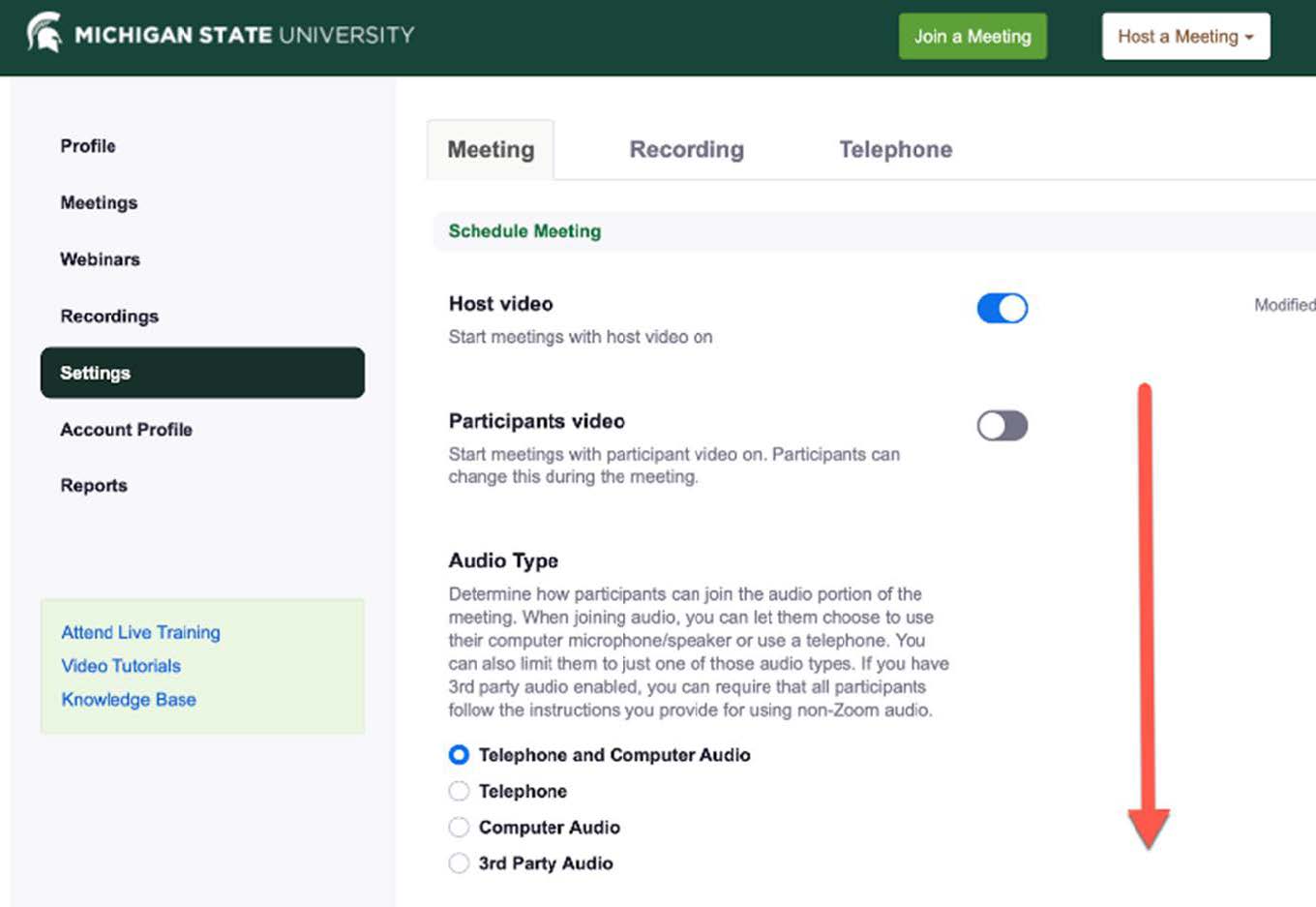Click the Join a Meeting button
This screenshot has width=1316, height=907.
coord(972,36)
